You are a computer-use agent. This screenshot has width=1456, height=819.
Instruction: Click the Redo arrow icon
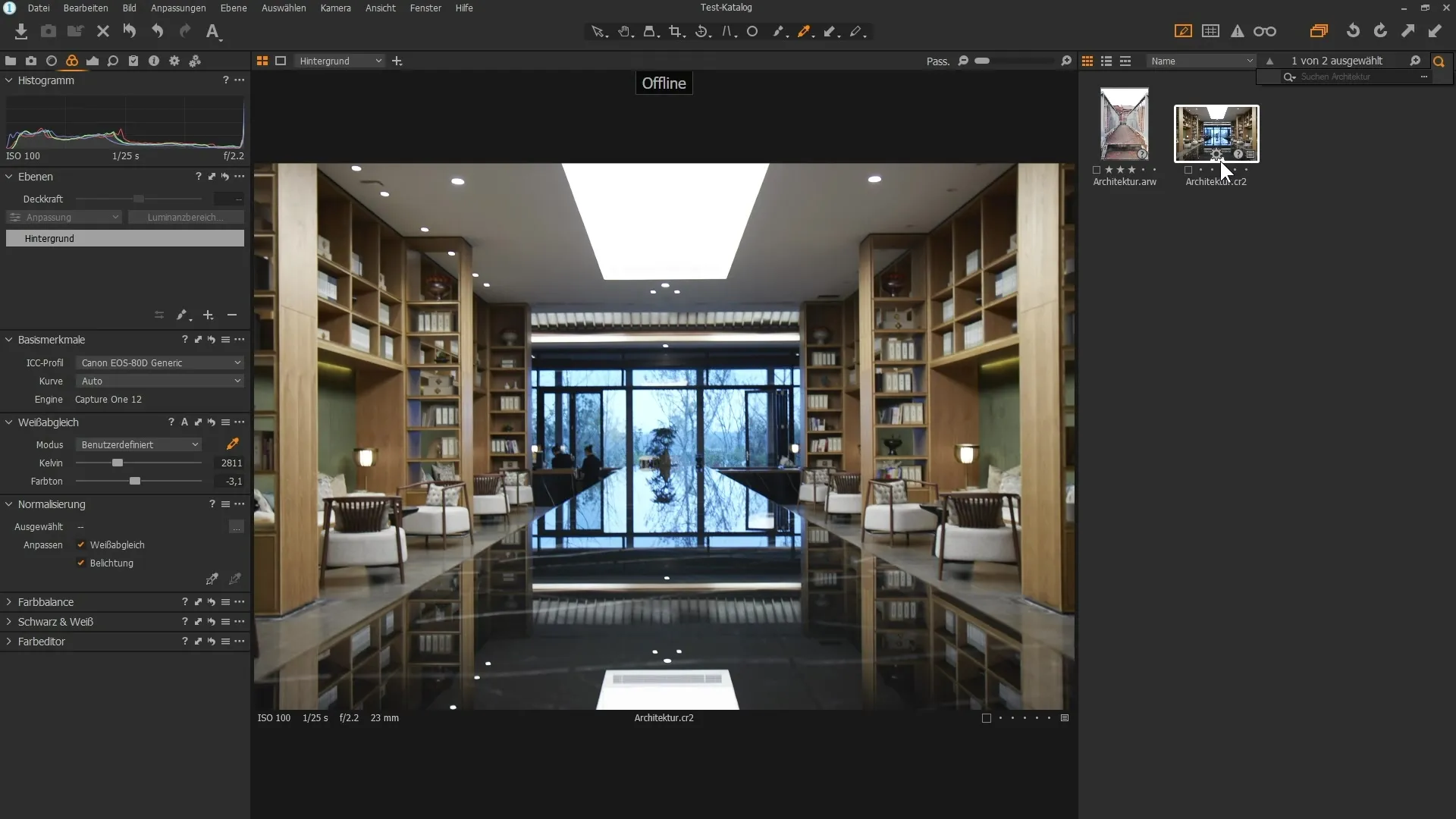(x=185, y=31)
